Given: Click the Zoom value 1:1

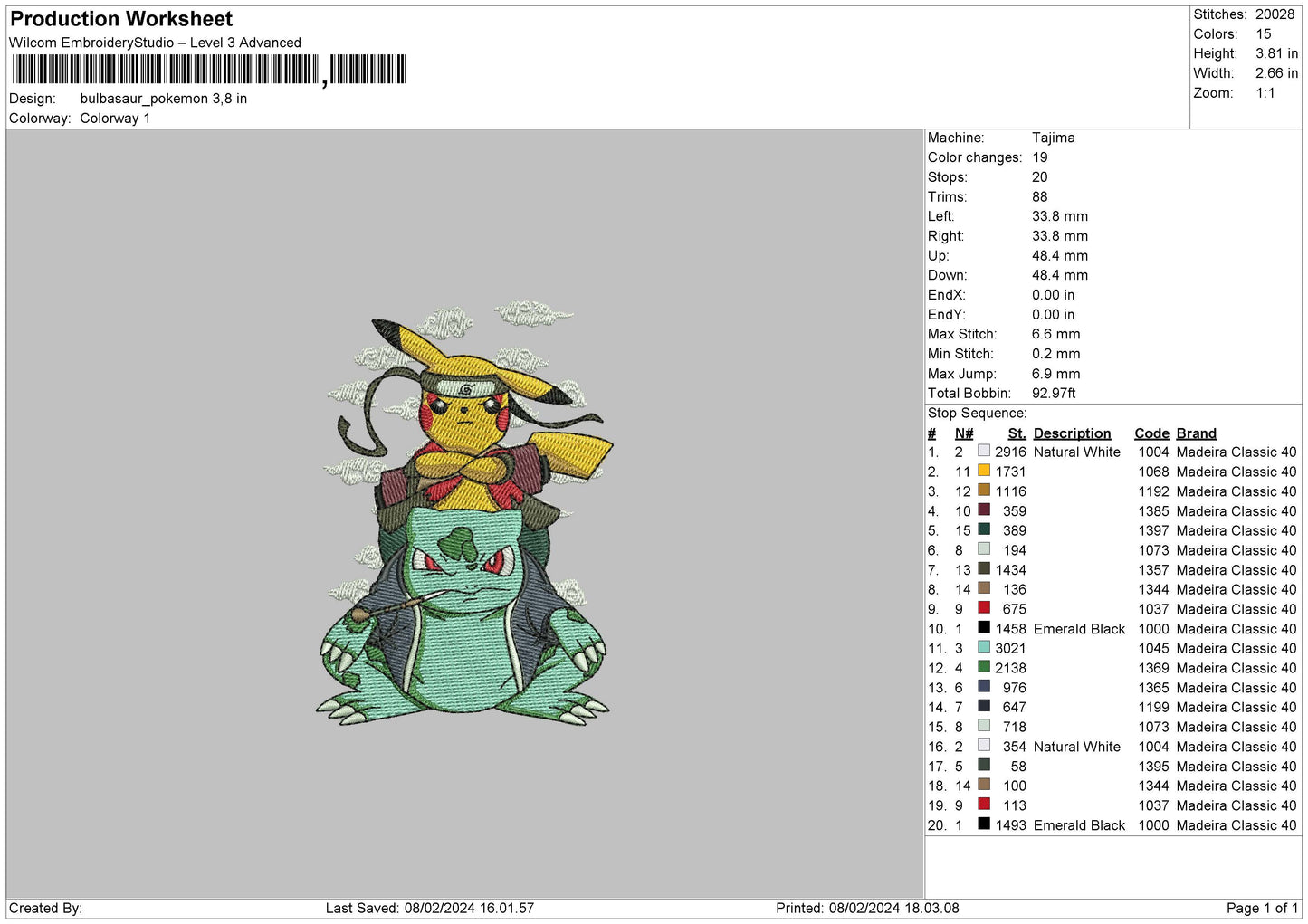Looking at the screenshot, I should [1265, 93].
